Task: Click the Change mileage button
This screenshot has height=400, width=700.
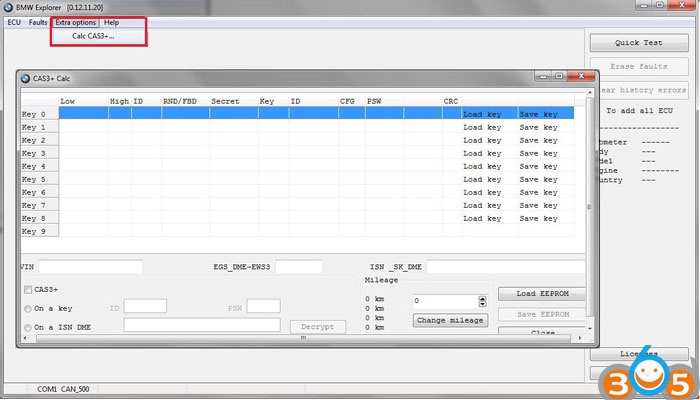Action: [x=450, y=320]
